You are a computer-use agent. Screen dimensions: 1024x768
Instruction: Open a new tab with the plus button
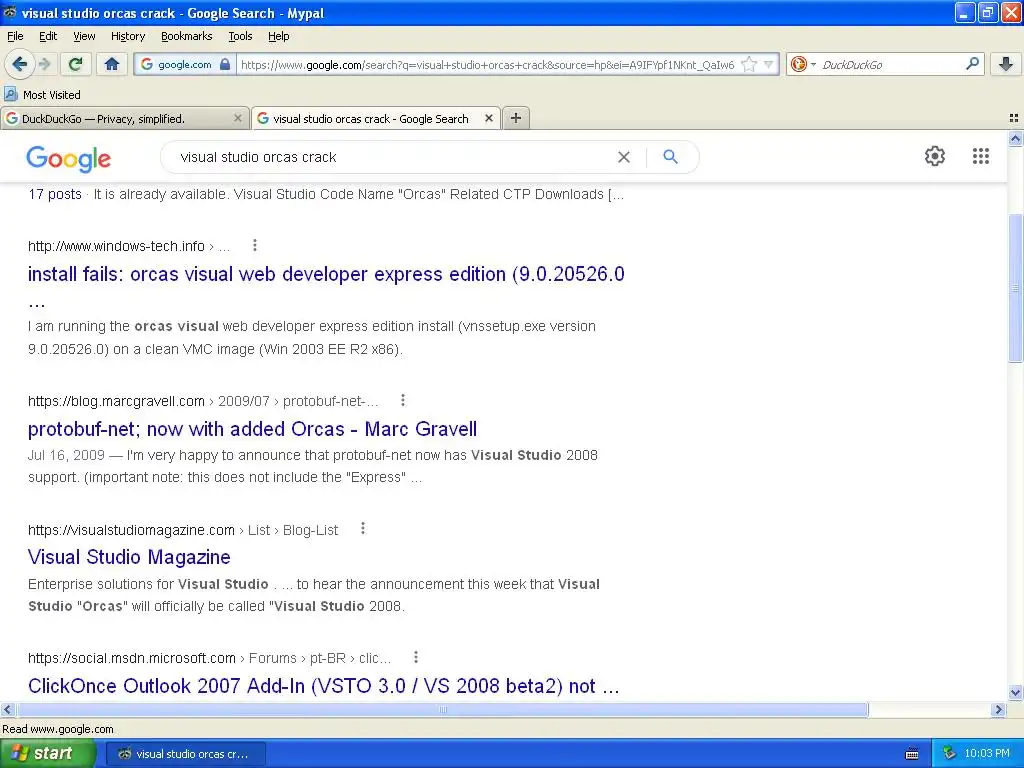(516, 118)
